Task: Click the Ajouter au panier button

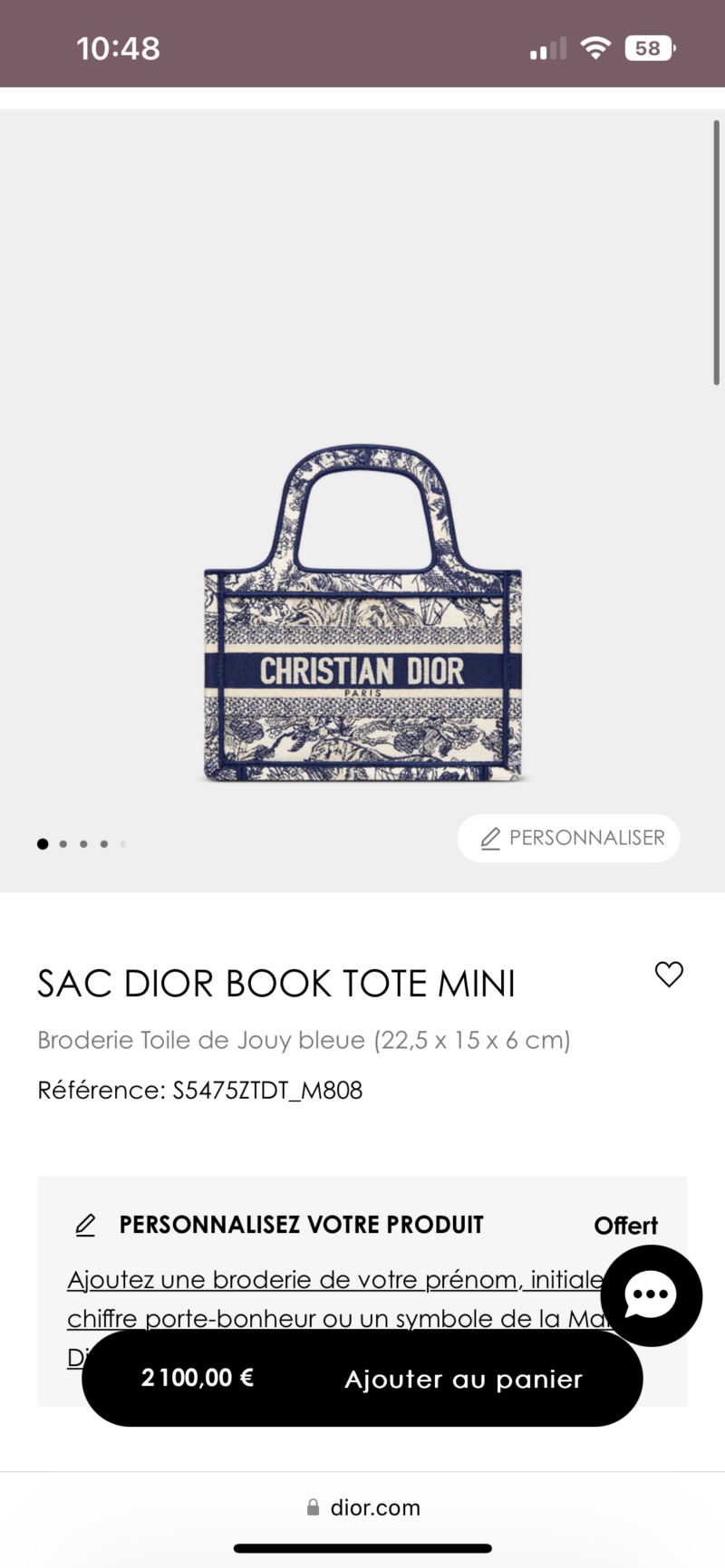Action: point(362,1379)
